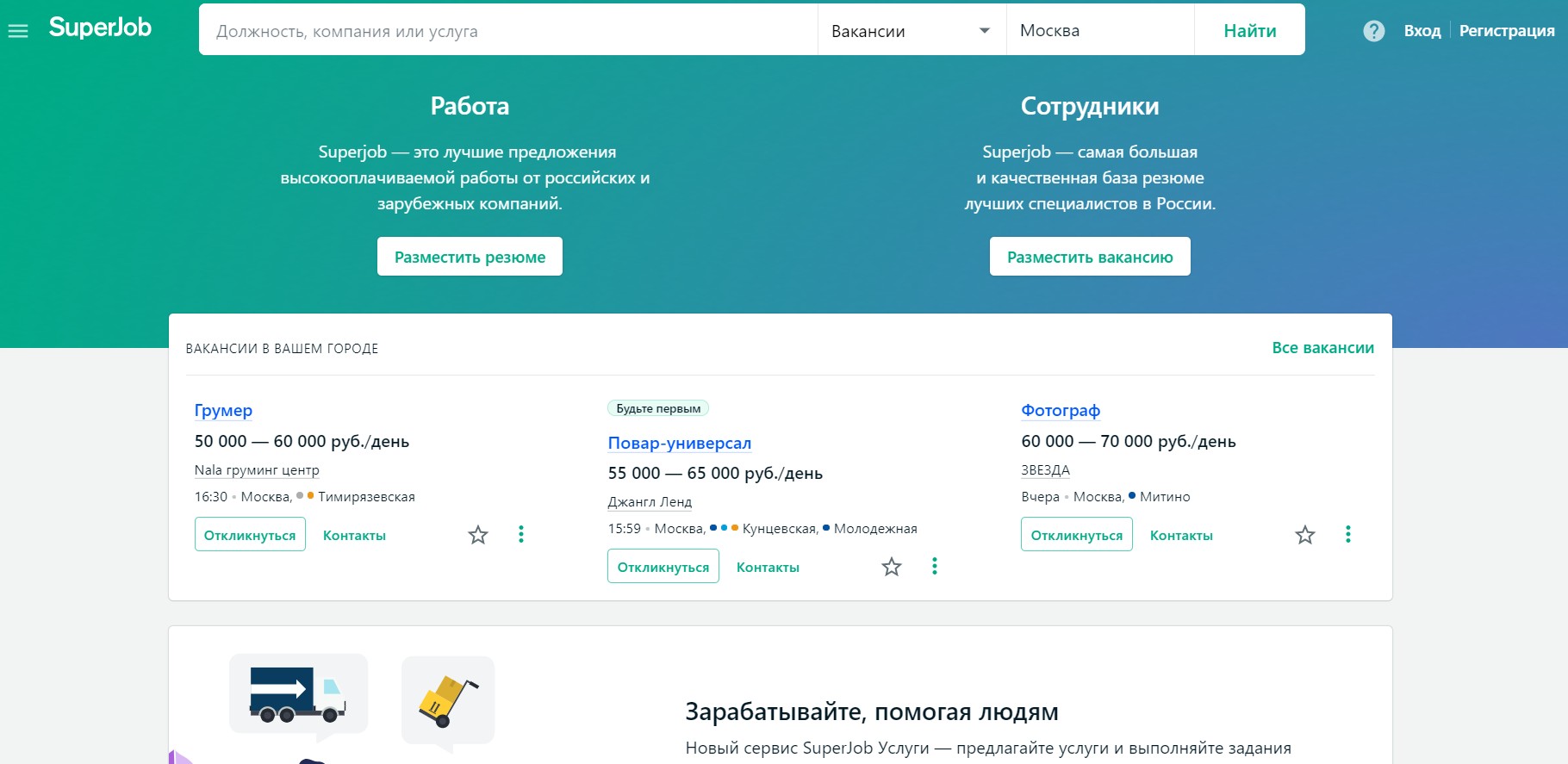The image size is (1568, 764).
Task: Open three-dot menu for Повар-универсал
Action: pyautogui.click(x=935, y=566)
